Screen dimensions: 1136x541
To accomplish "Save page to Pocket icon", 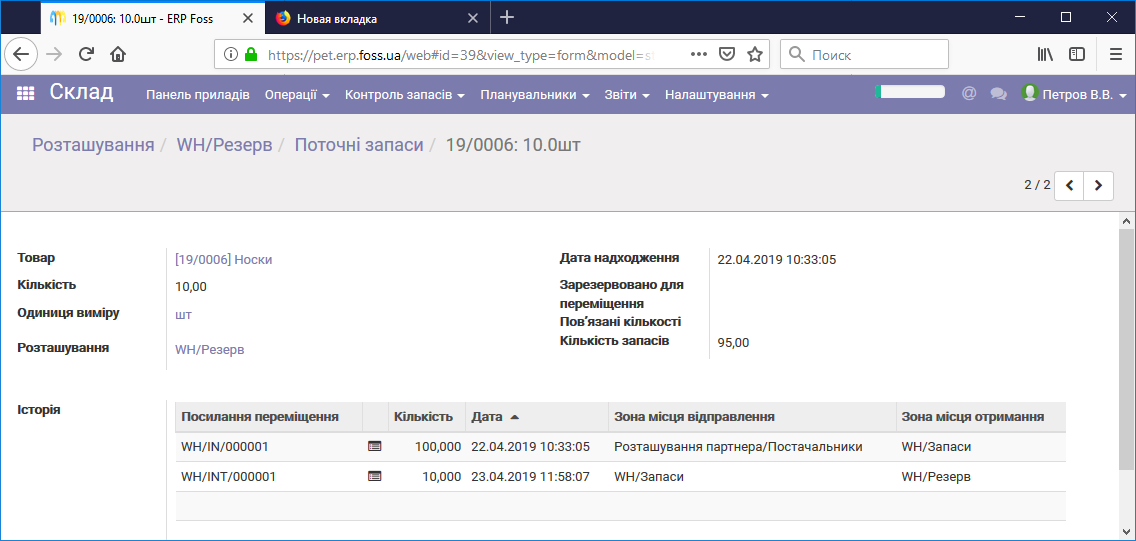I will 727,54.
